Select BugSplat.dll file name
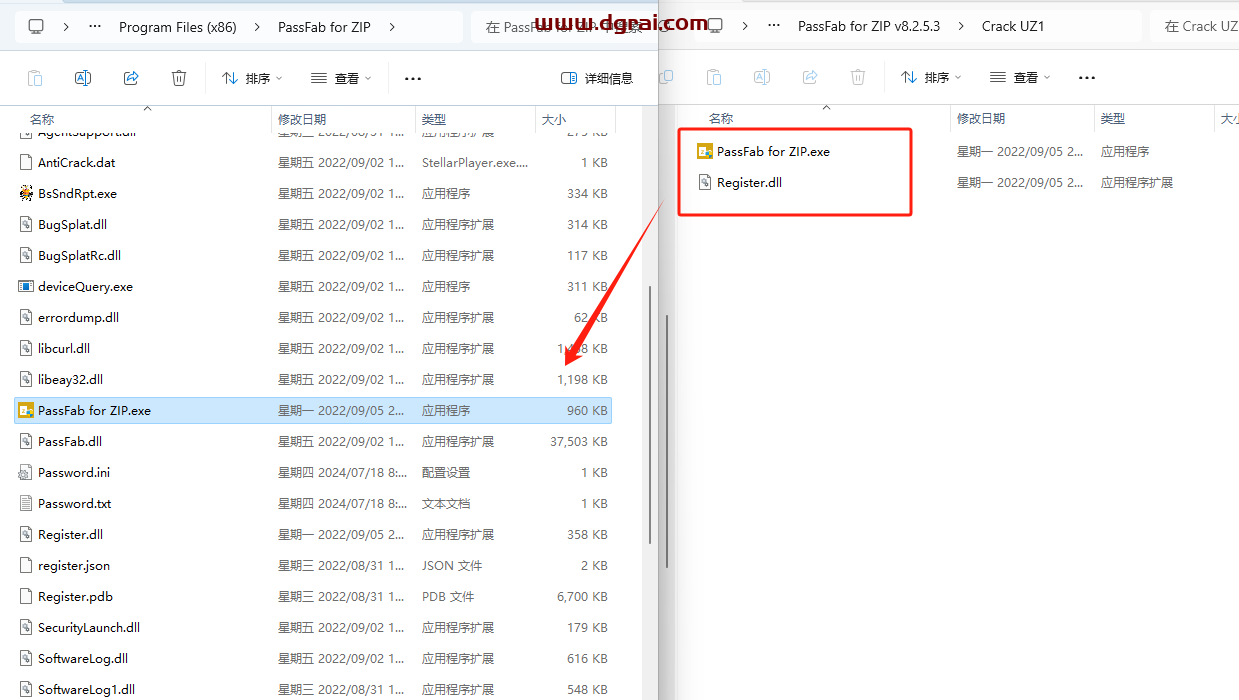1239x700 pixels. point(72,224)
